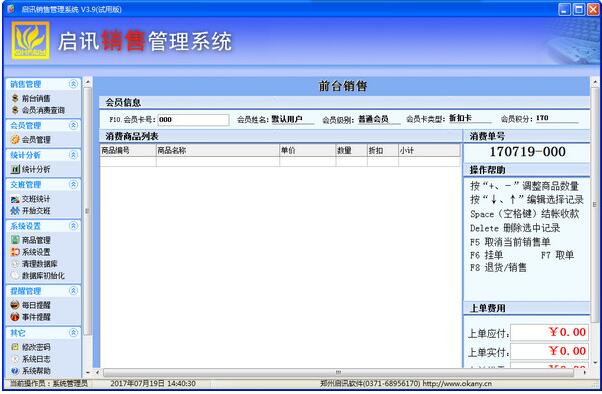
Task: Click sidebar scrollbar up arrow
Action: pos(88,82)
